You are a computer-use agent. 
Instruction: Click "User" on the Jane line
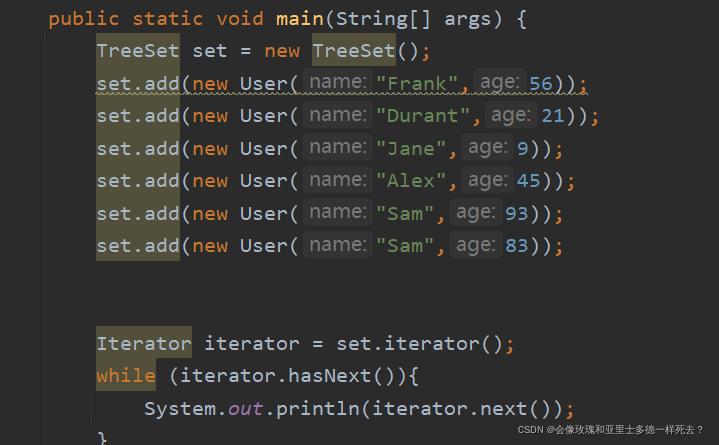point(263,149)
